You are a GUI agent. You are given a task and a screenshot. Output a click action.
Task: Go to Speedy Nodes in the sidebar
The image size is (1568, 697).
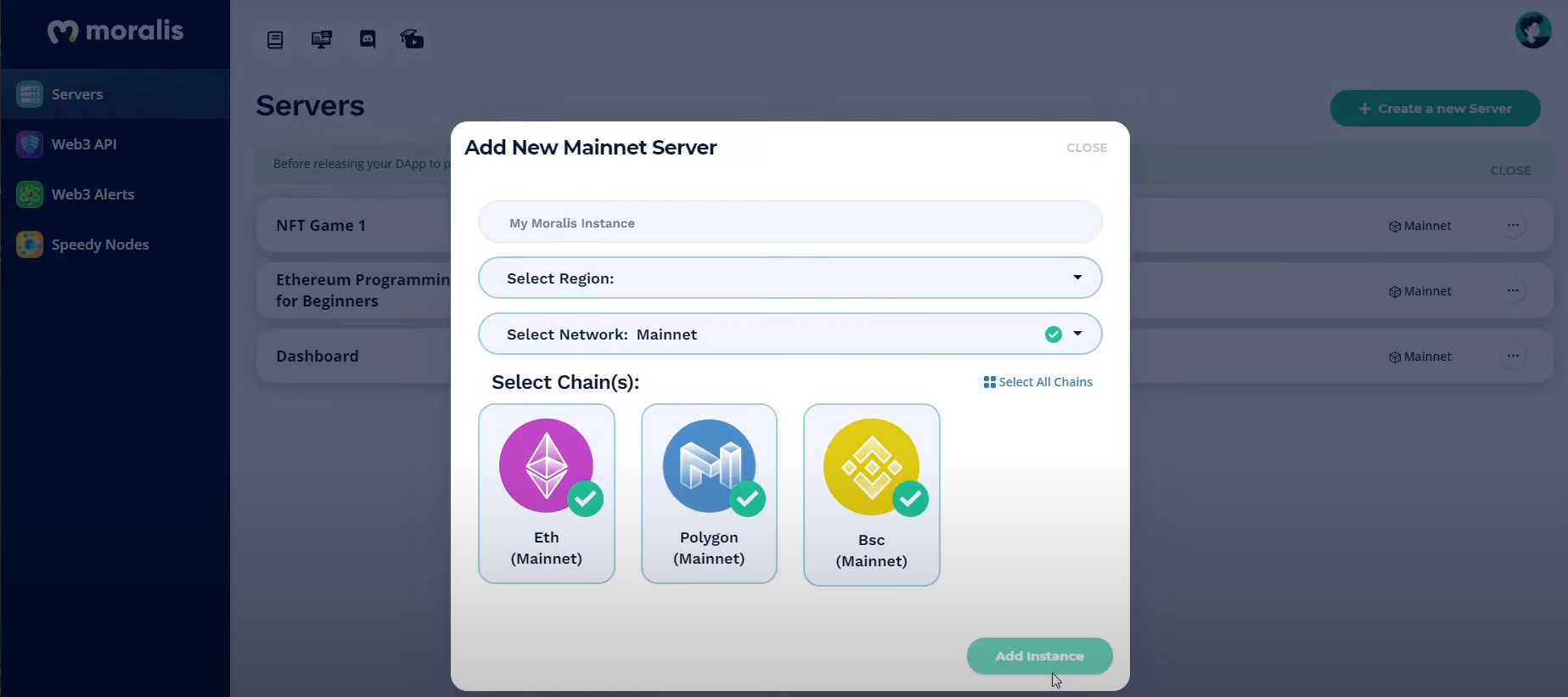(115, 245)
